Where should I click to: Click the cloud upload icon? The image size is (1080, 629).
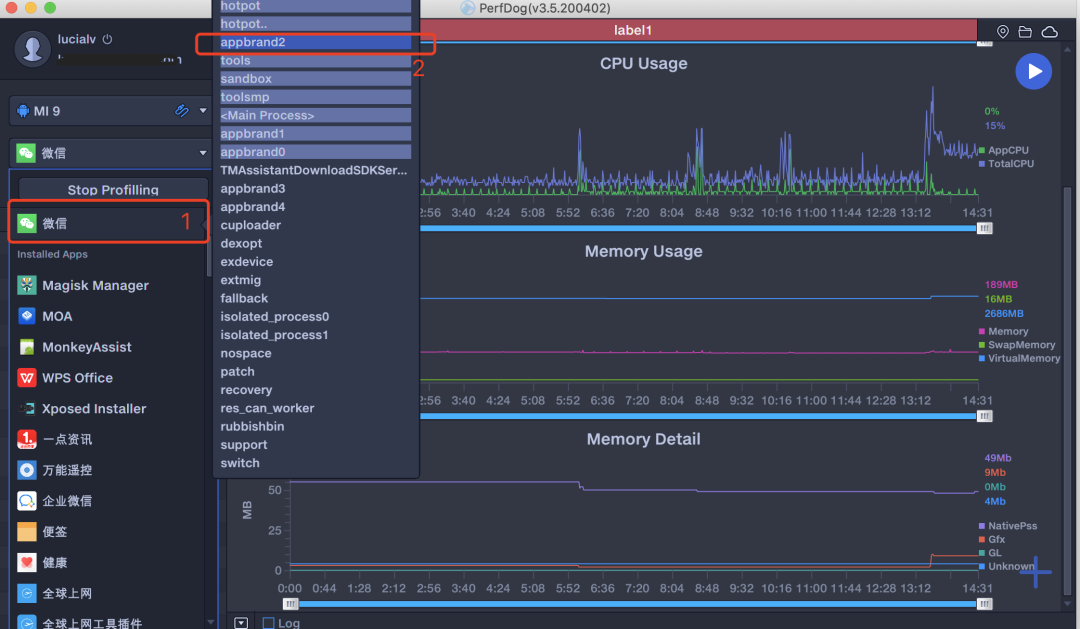(1049, 32)
